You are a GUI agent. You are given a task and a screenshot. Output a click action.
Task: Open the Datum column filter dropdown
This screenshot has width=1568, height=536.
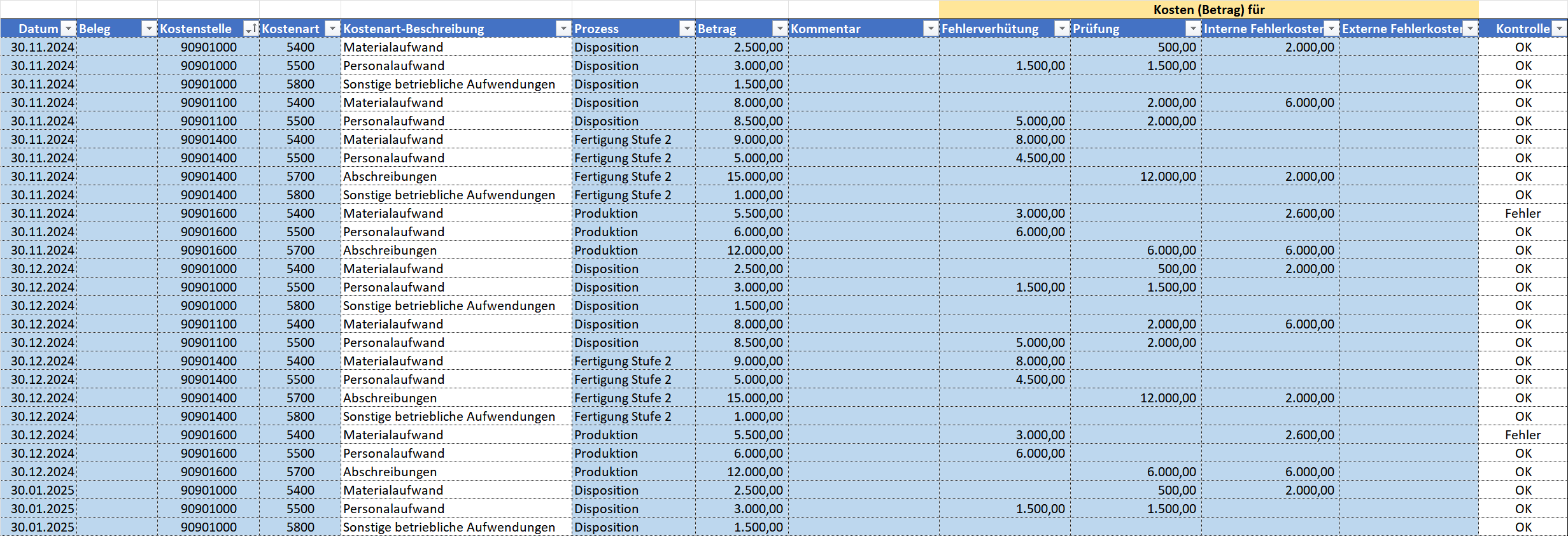coord(68,29)
